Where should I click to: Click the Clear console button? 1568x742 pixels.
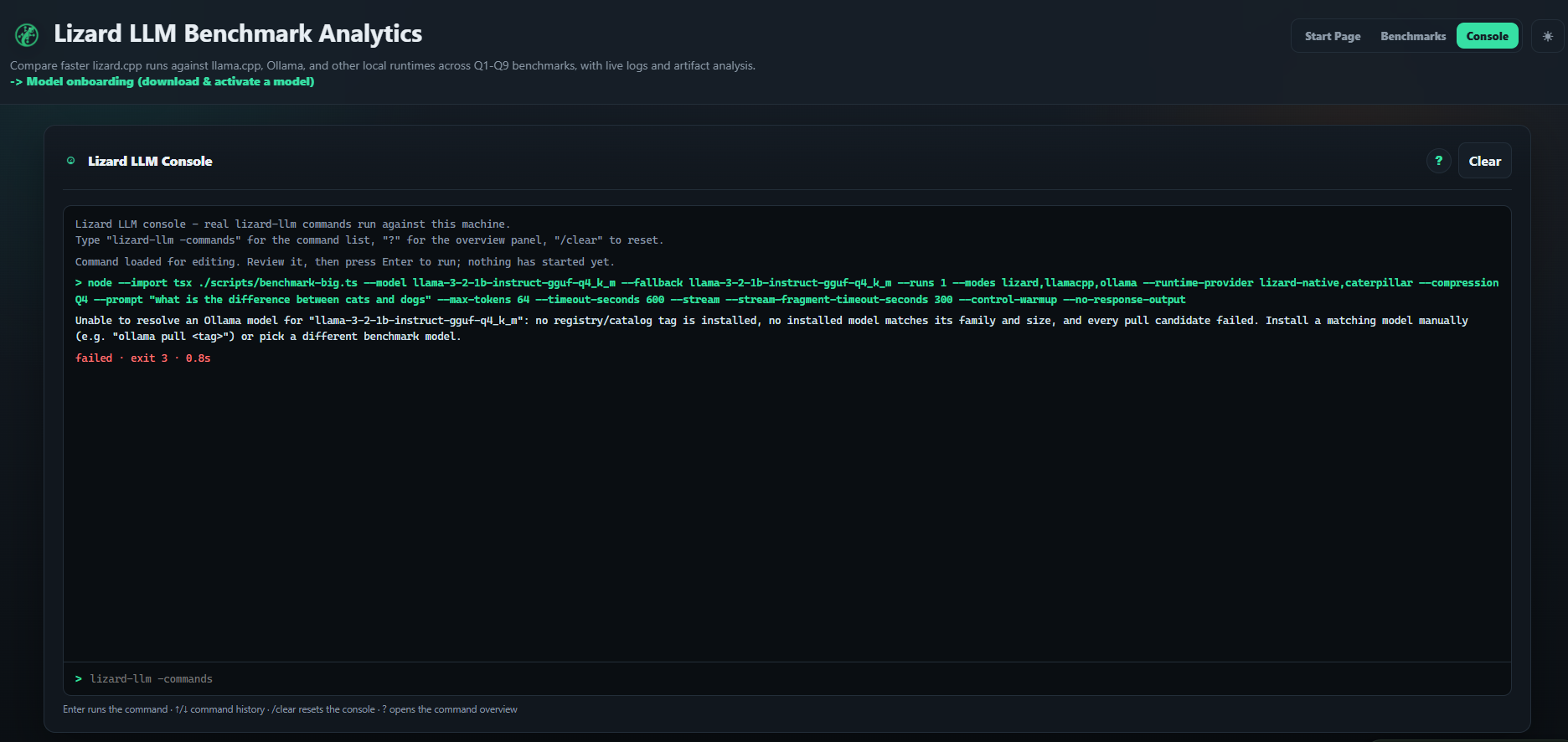pos(1484,161)
